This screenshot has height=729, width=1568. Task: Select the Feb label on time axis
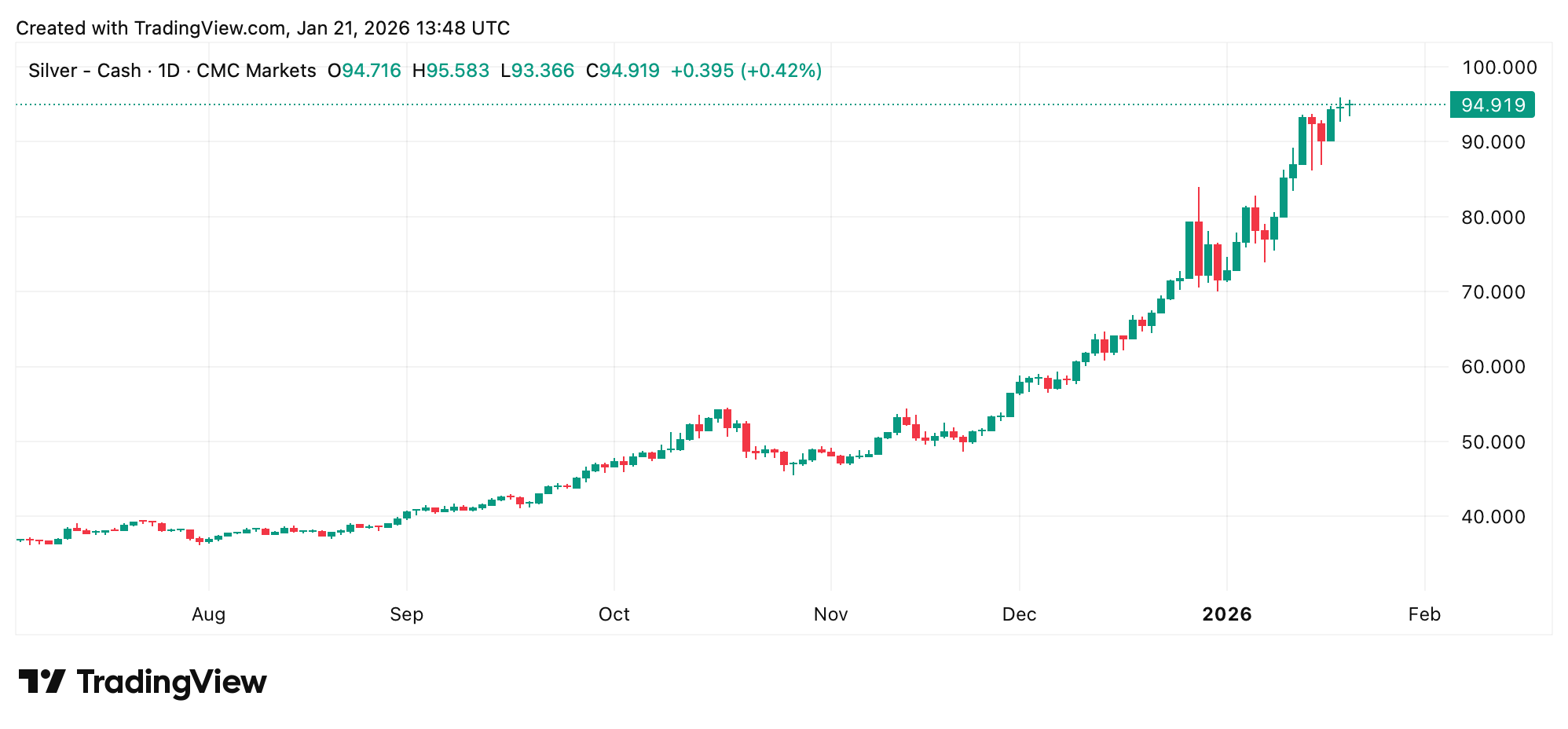click(x=1425, y=615)
